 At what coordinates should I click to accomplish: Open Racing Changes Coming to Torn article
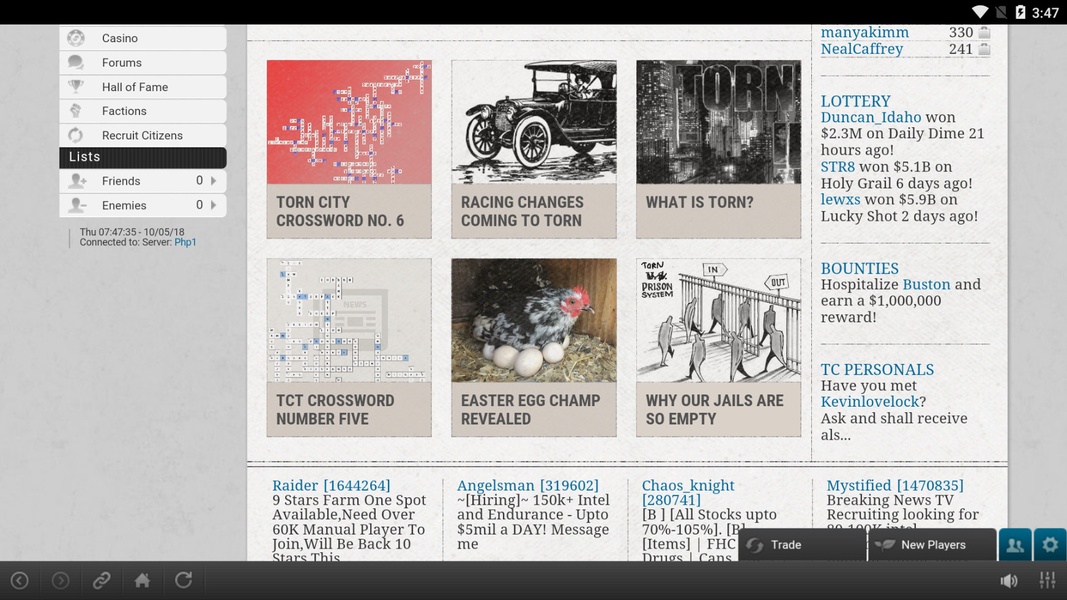[x=534, y=149]
